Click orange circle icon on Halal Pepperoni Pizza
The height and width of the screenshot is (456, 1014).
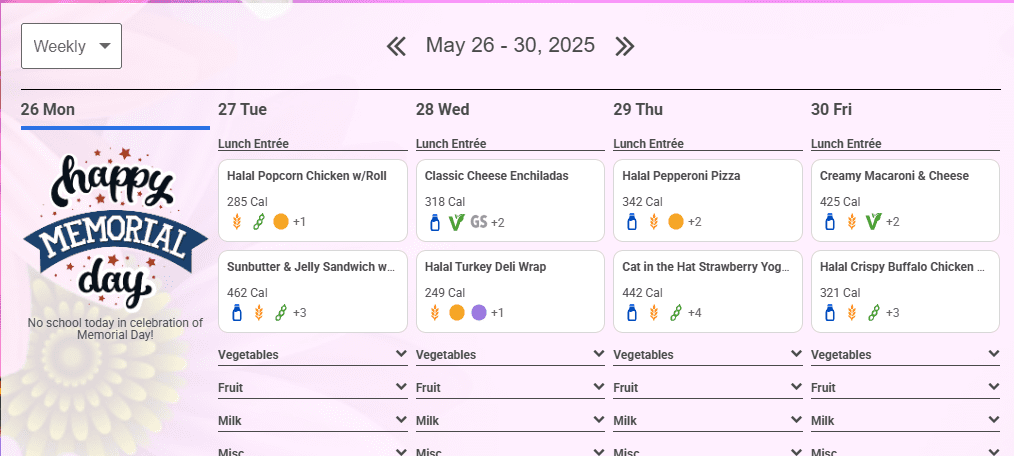coord(676,222)
